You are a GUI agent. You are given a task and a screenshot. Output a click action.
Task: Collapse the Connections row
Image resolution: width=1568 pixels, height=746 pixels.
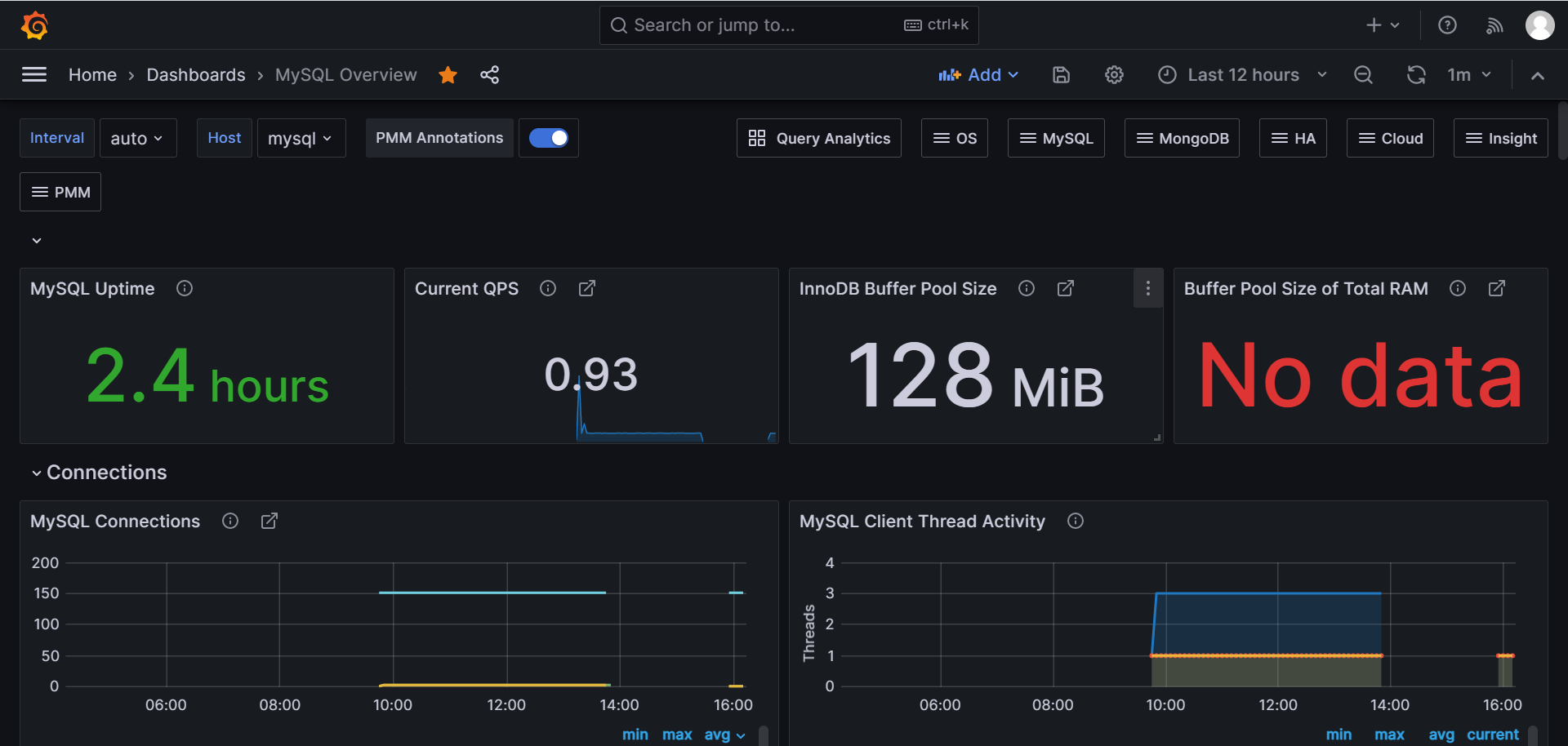(x=99, y=472)
